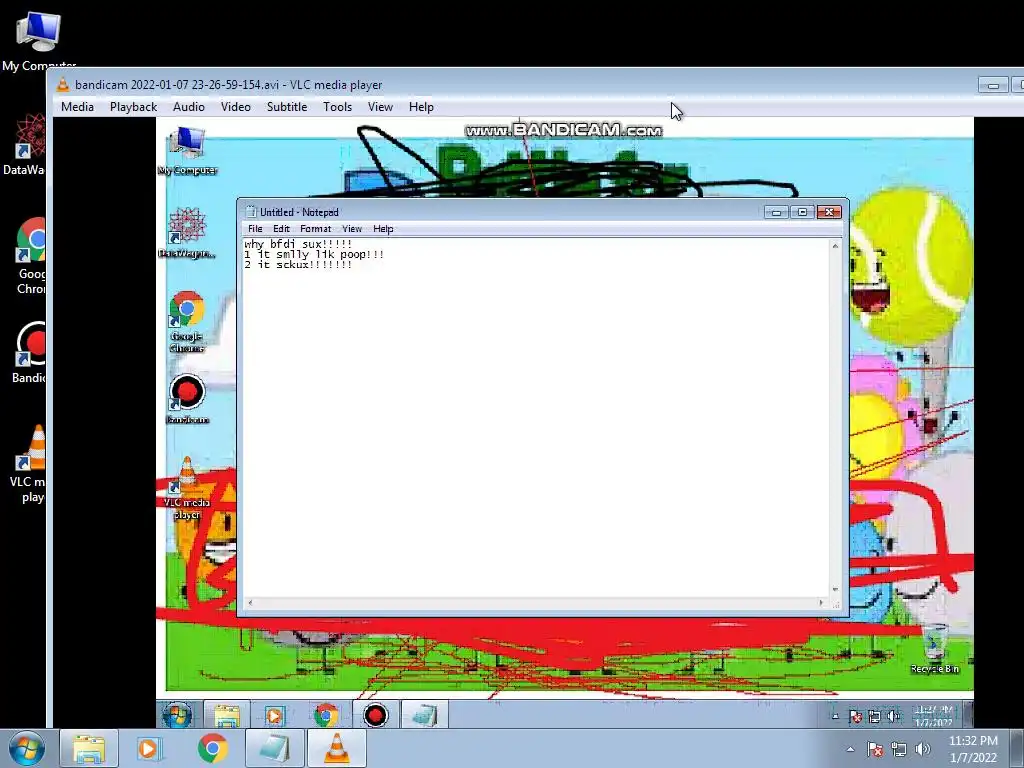Screen dimensions: 1024x768
Task: Click the volume speaker tray icon
Action: coord(922,749)
